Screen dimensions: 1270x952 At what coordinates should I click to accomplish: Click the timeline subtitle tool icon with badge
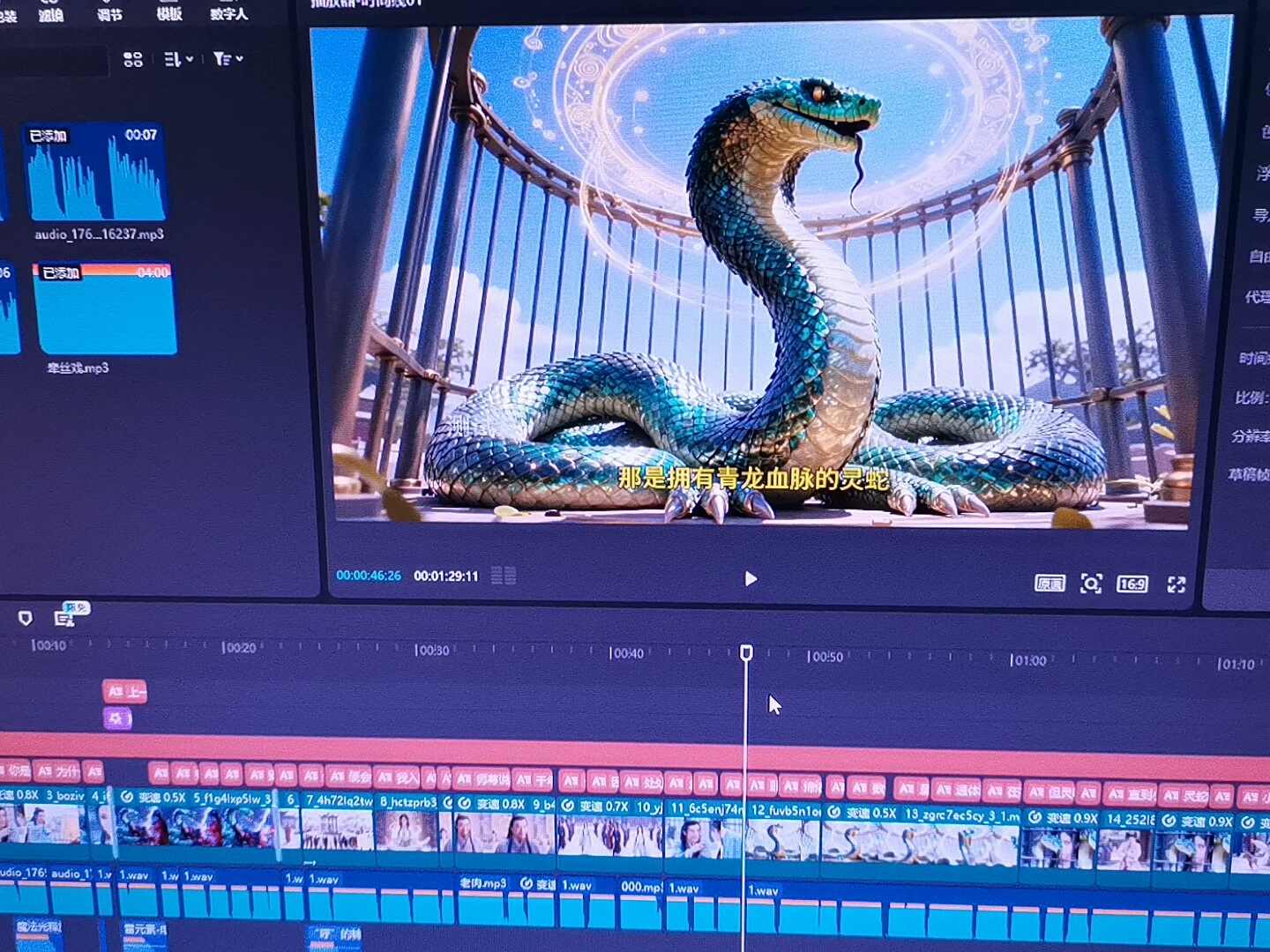point(65,617)
